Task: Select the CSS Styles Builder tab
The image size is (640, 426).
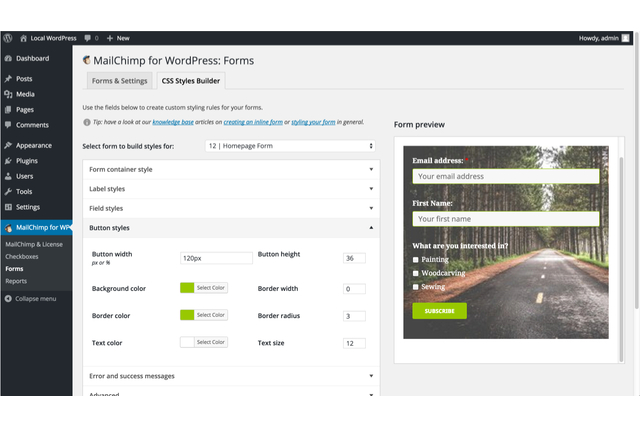Action: click(x=191, y=81)
